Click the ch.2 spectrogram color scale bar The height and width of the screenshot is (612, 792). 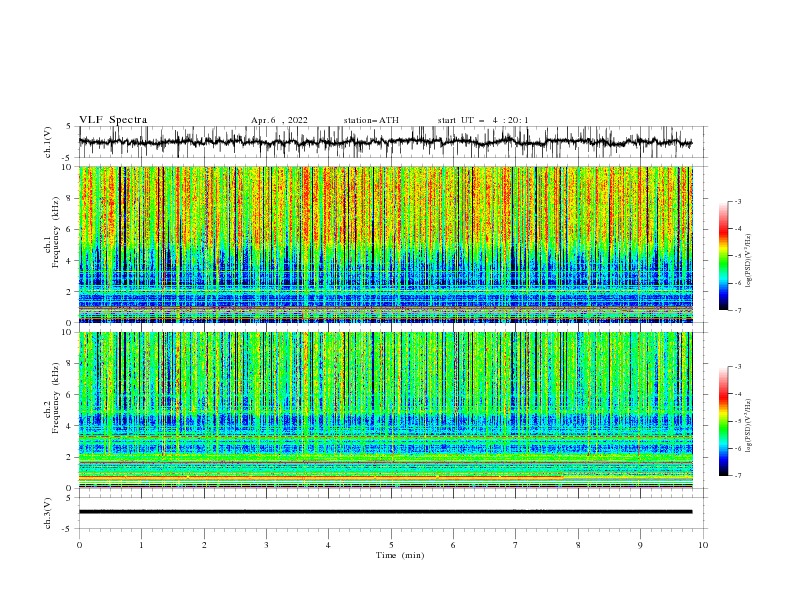pos(723,421)
